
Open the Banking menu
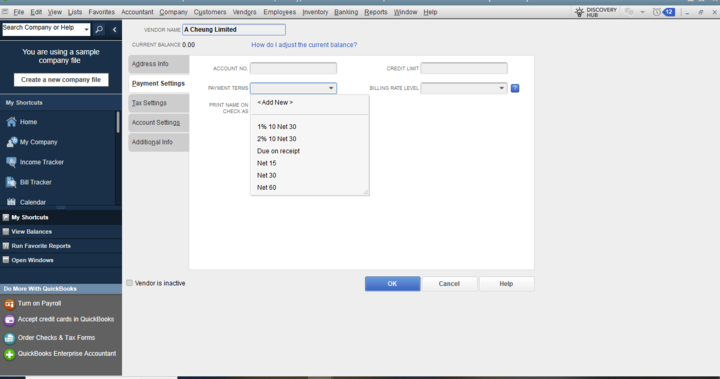click(346, 12)
